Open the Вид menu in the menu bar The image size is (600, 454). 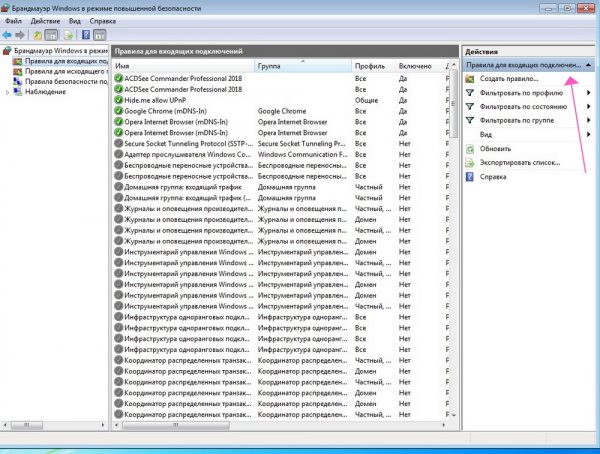point(75,21)
